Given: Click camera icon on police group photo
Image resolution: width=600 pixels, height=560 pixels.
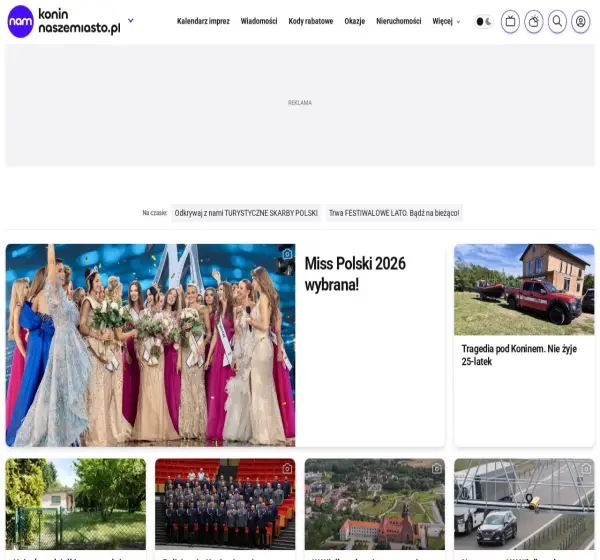Looking at the screenshot, I should [287, 469].
